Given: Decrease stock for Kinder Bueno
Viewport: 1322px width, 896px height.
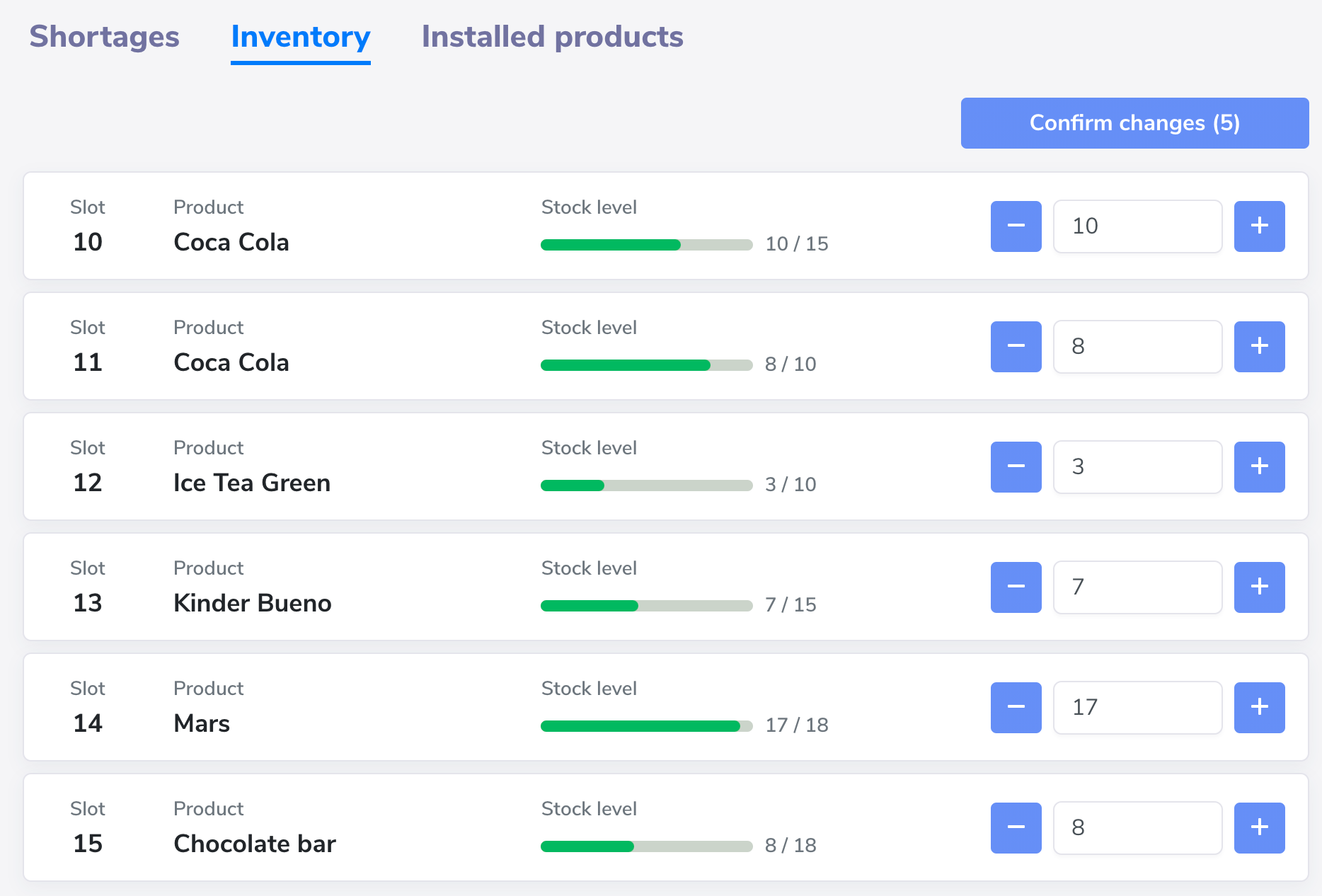Looking at the screenshot, I should click(x=1016, y=587).
